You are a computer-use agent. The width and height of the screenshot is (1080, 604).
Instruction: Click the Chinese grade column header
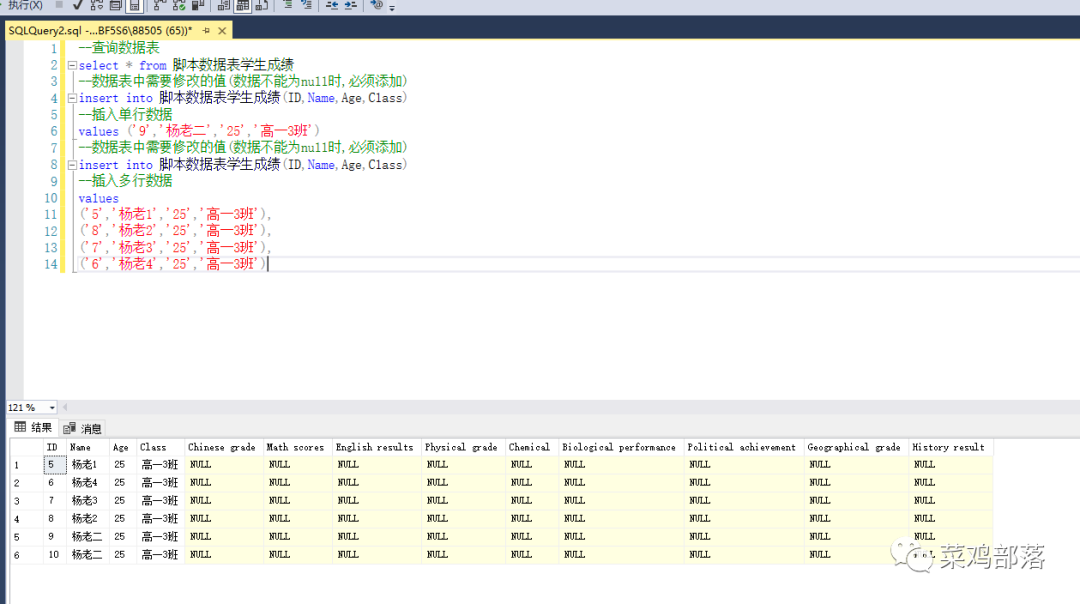[222, 447]
